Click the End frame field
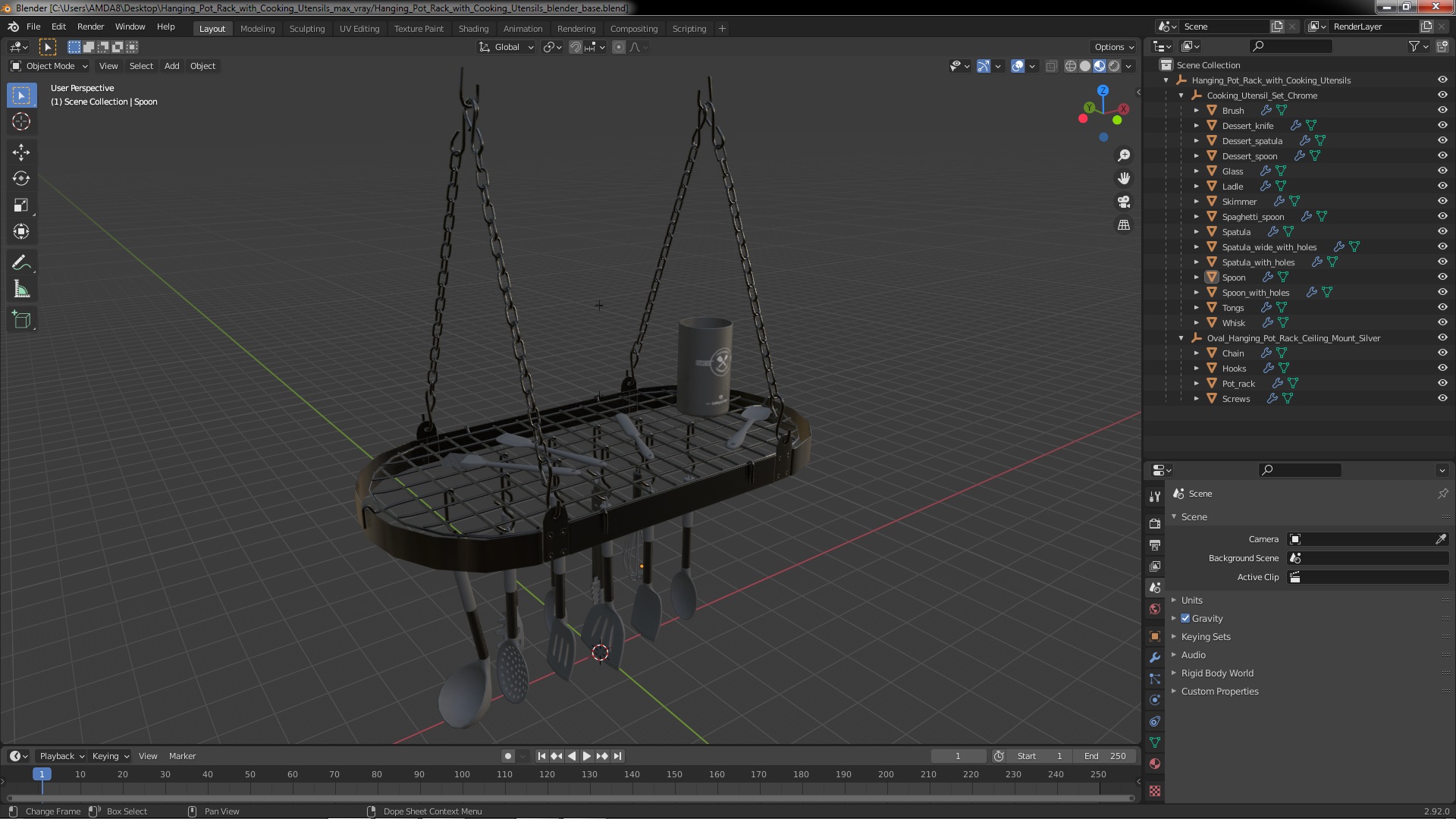 tap(1105, 756)
